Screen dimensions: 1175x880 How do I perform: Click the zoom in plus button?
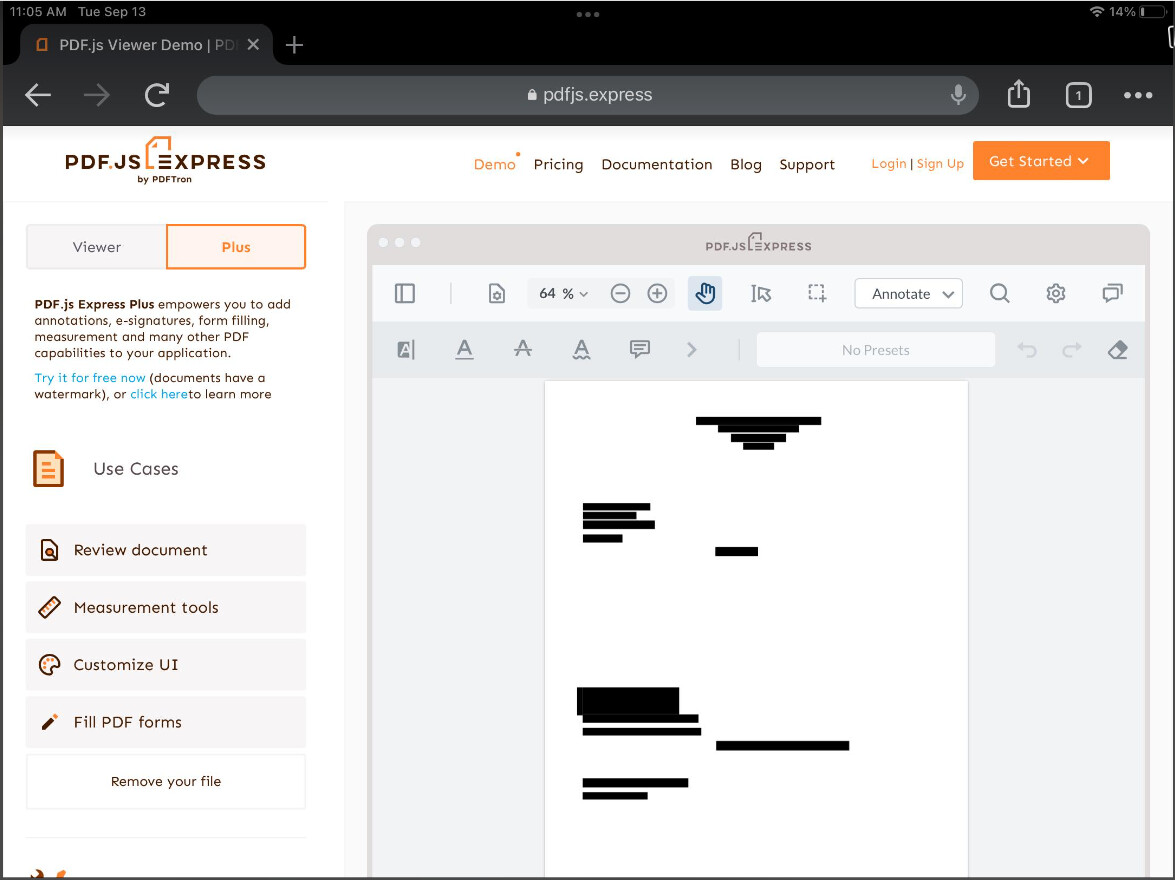click(657, 293)
